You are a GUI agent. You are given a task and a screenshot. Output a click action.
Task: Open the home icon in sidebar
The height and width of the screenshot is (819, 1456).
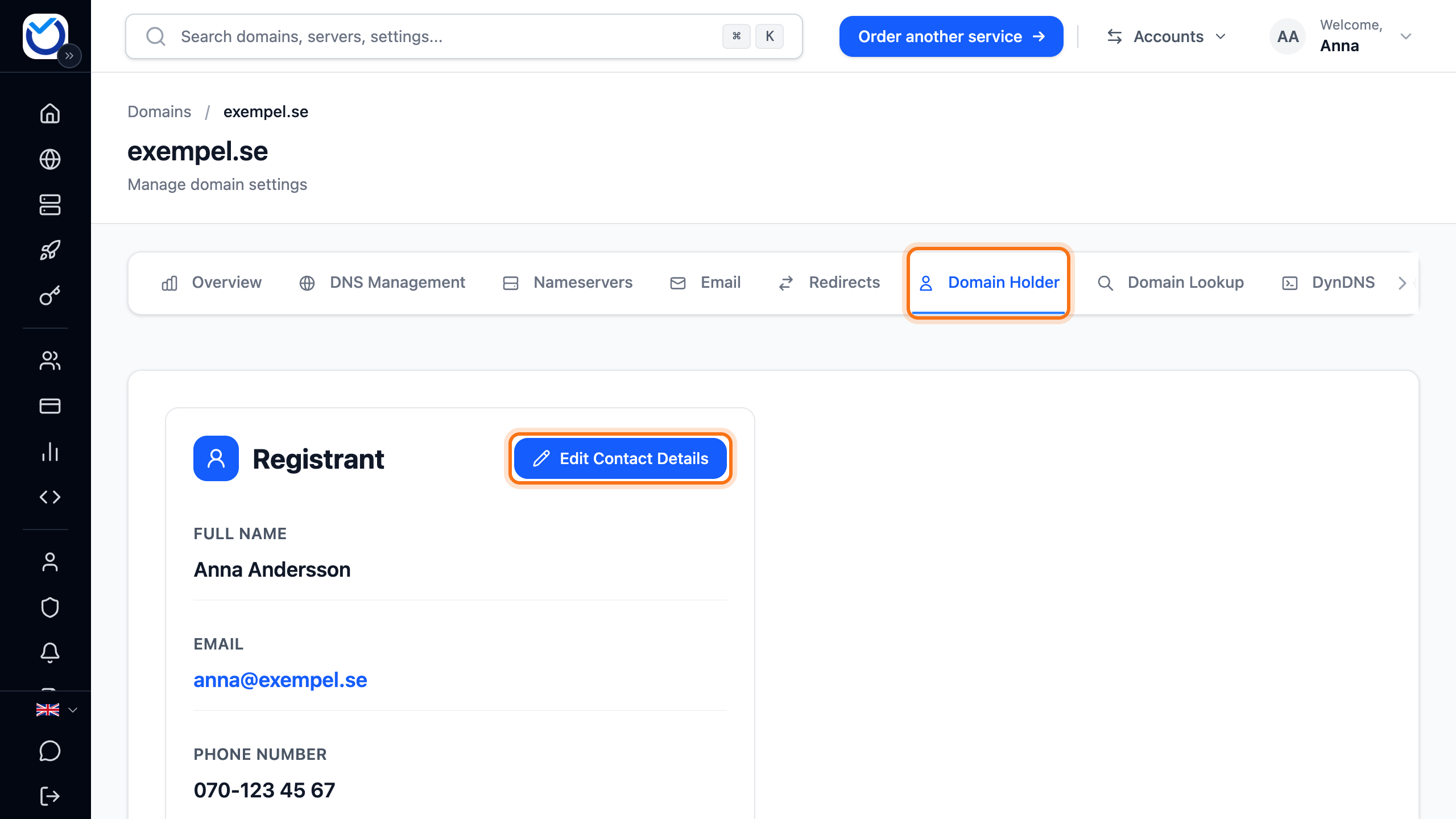coord(50,113)
